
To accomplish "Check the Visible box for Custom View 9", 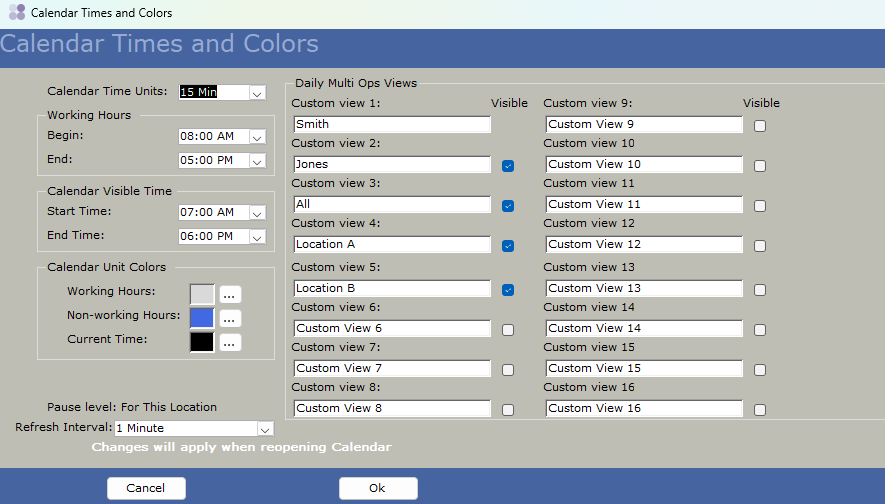I will point(760,126).
